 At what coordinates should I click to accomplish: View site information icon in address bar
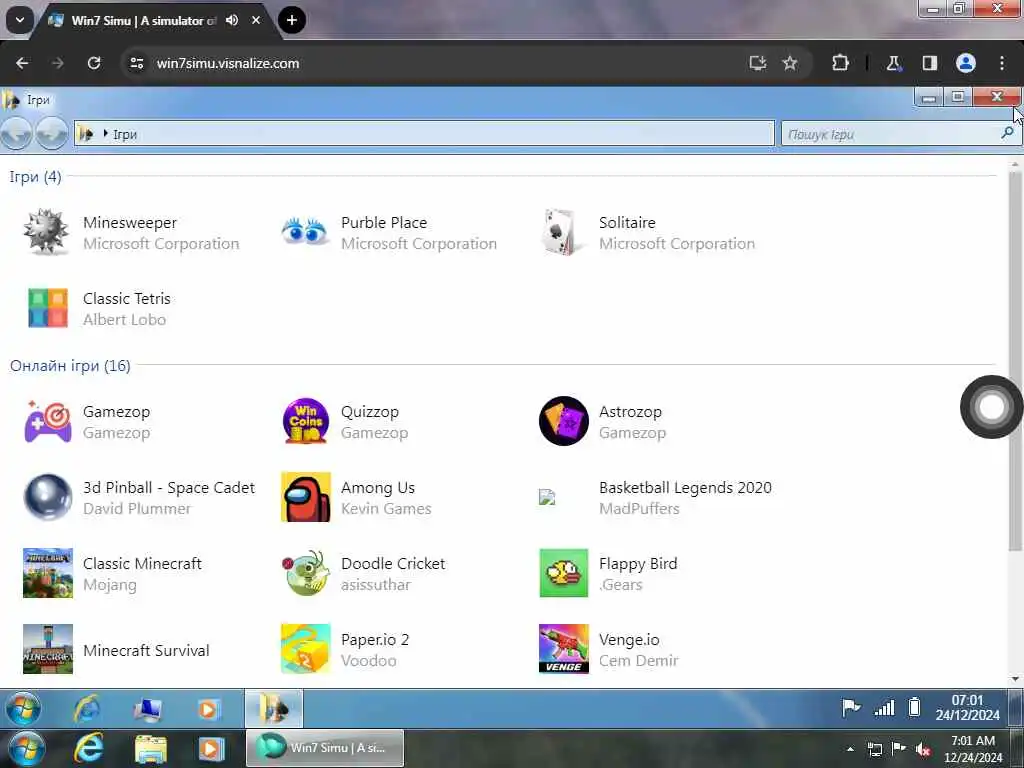point(136,63)
